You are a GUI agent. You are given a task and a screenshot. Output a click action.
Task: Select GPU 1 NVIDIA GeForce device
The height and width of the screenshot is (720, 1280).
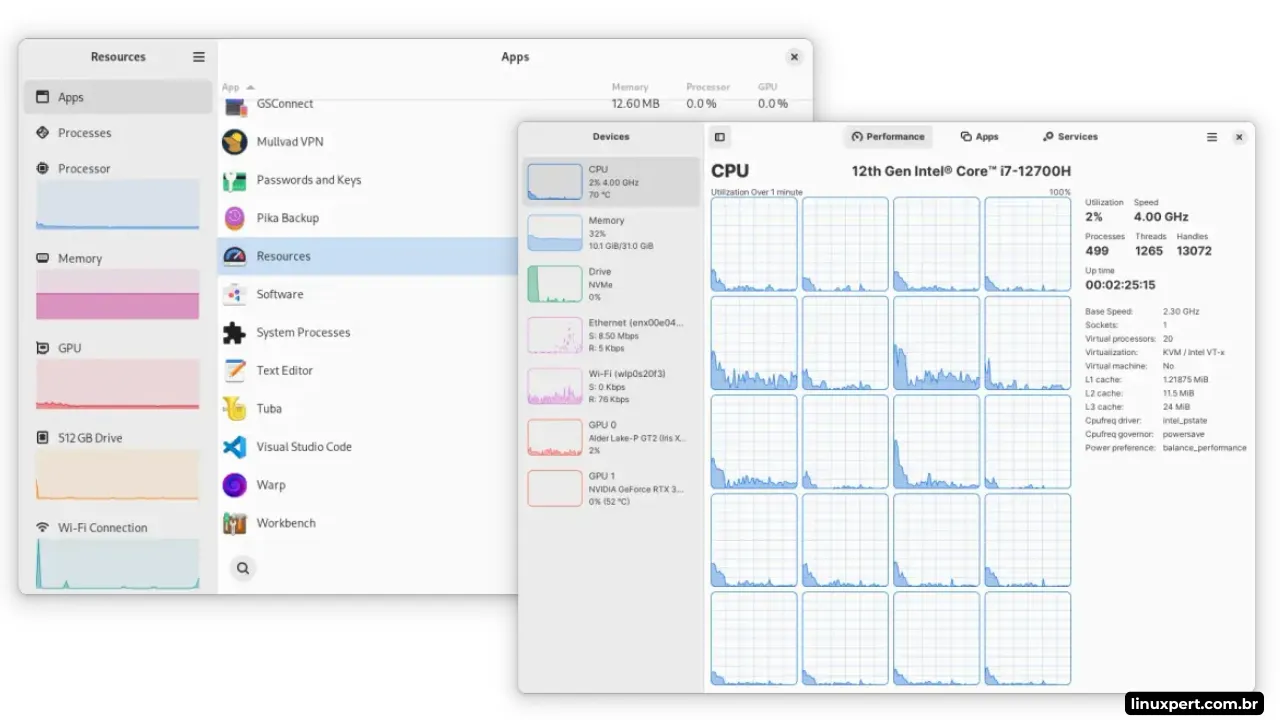611,488
